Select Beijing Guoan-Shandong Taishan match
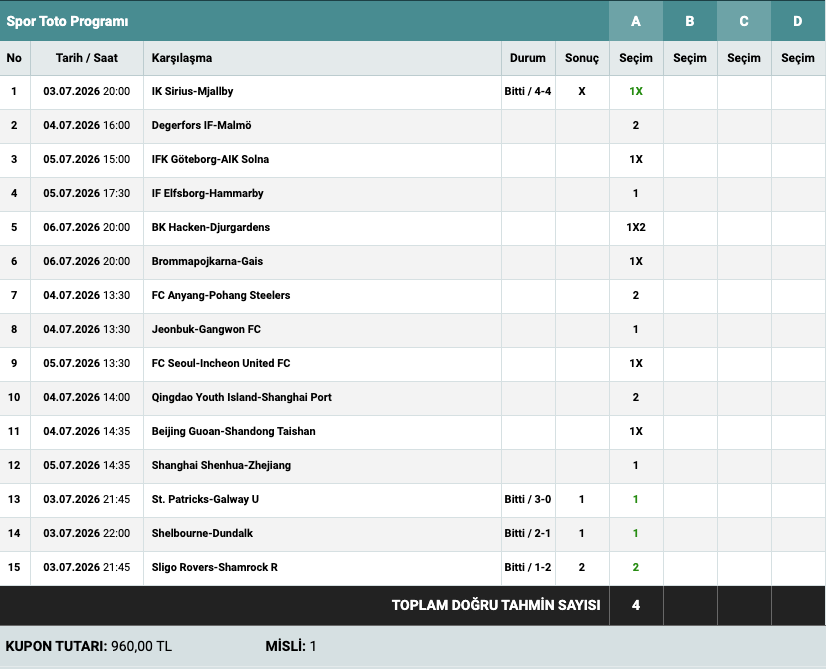The width and height of the screenshot is (828, 669). [233, 431]
